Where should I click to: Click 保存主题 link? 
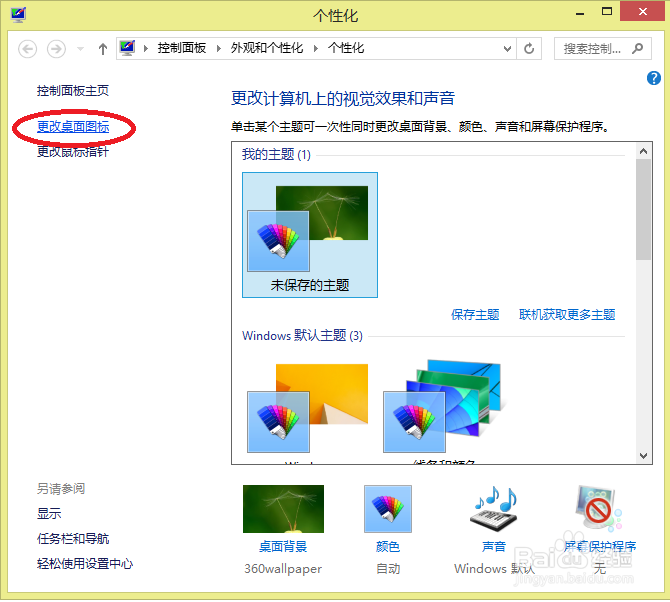pyautogui.click(x=475, y=314)
